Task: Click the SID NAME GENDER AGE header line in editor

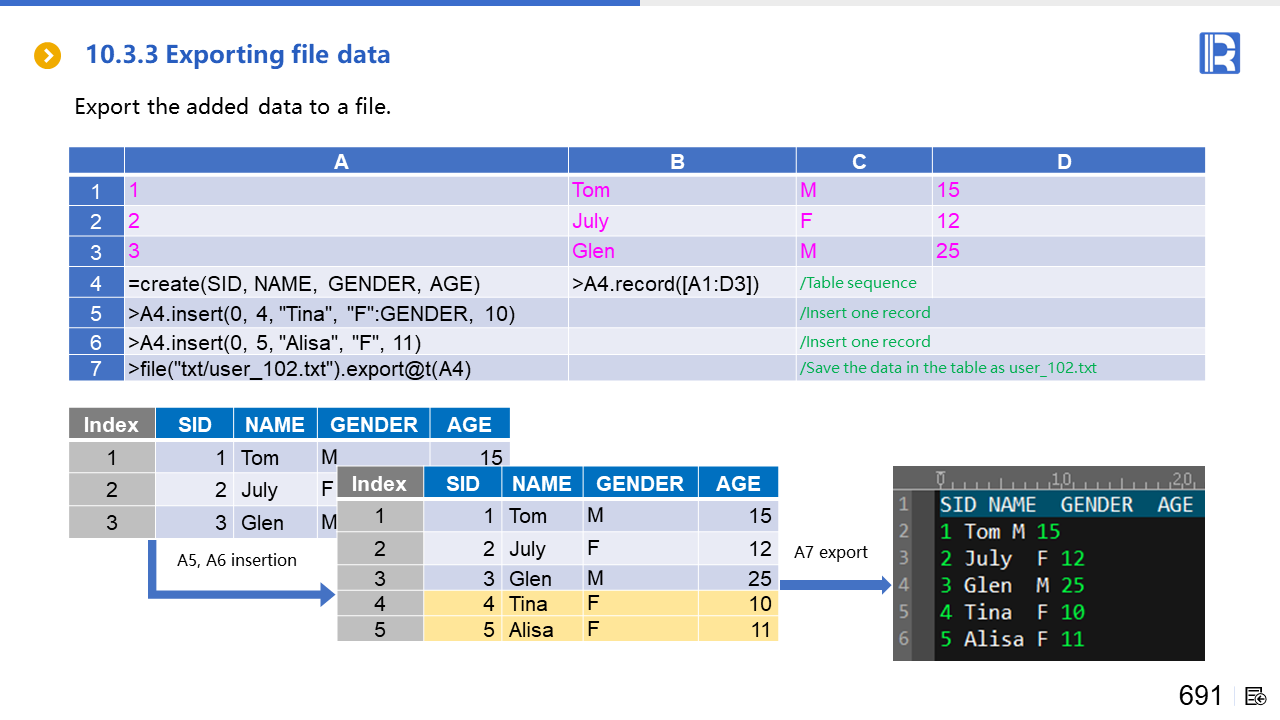Action: tap(1065, 504)
